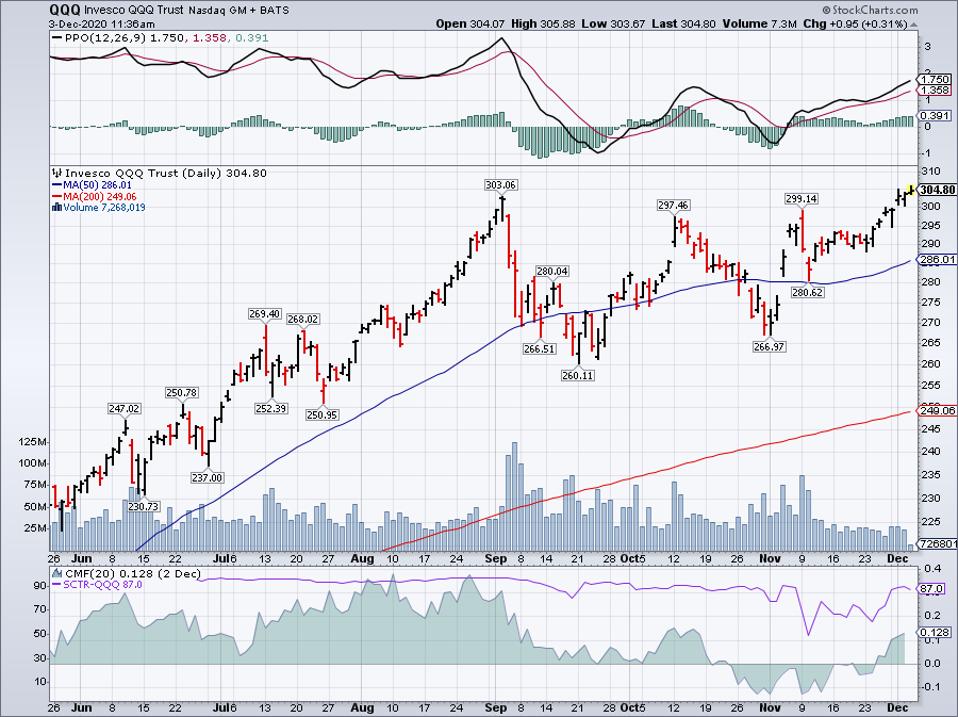Click the 280.62 November low price label

click(x=808, y=293)
